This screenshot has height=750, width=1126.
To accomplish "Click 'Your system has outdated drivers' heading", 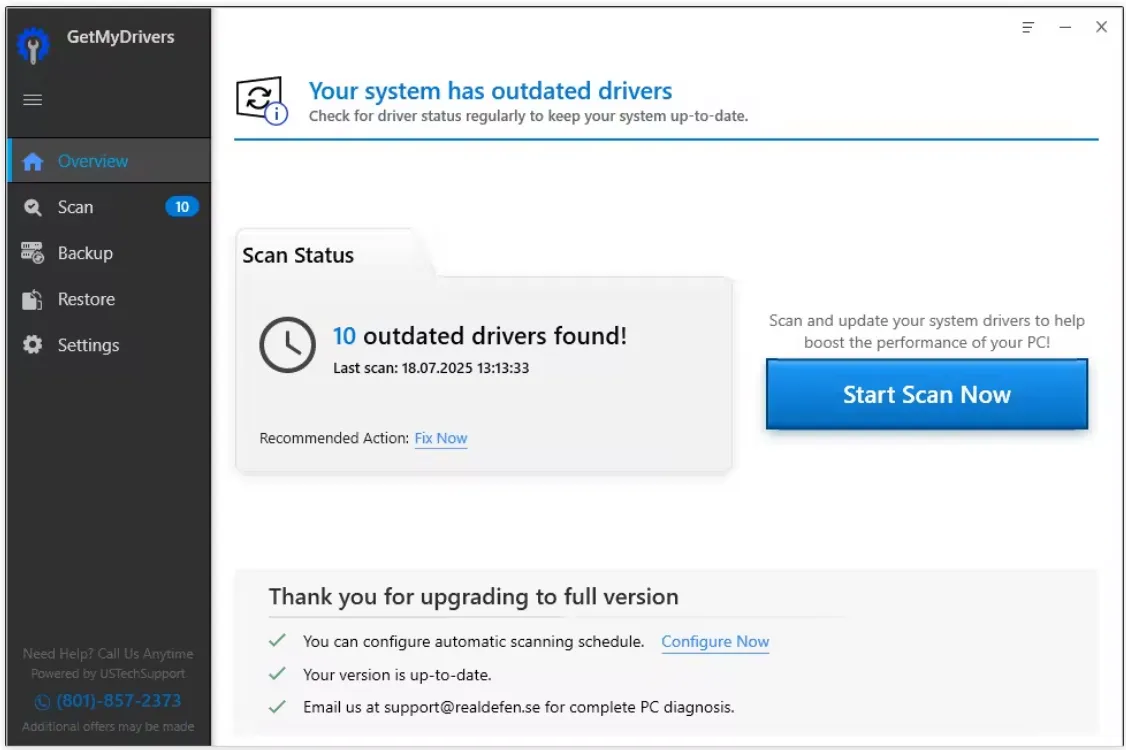I will click(490, 91).
